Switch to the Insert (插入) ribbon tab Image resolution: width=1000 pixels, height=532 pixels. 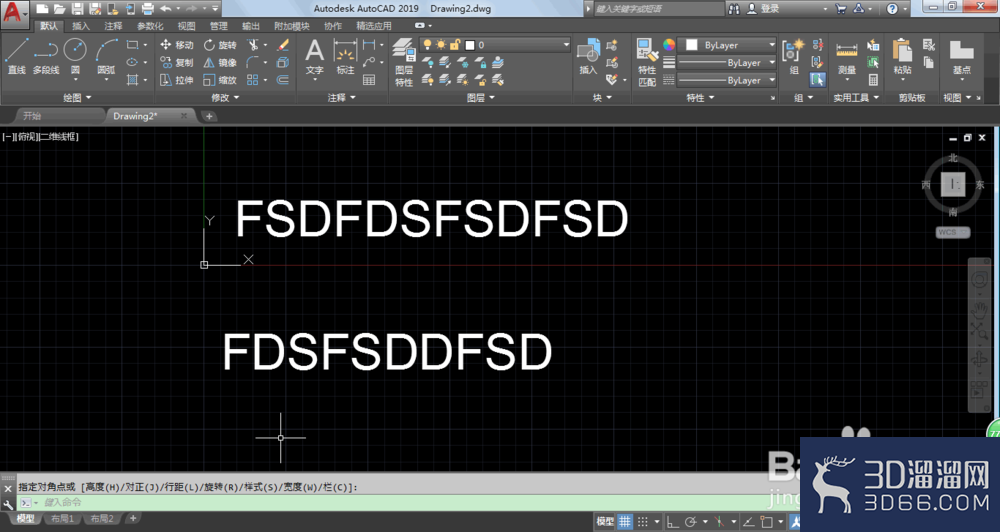click(x=81, y=26)
